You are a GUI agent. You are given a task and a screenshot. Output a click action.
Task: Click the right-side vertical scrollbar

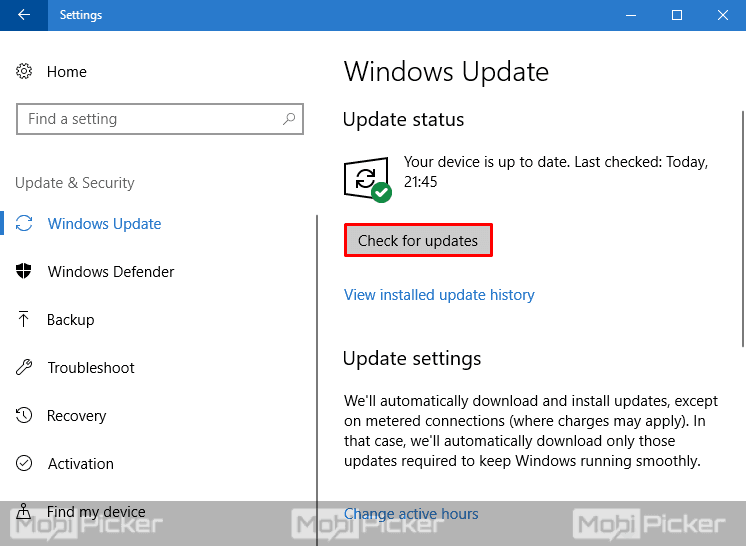(x=743, y=228)
